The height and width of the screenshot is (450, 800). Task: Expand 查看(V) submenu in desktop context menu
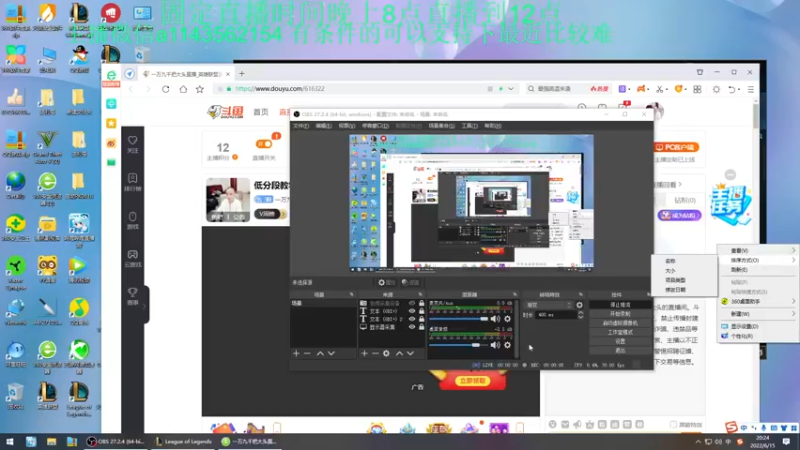click(x=758, y=251)
